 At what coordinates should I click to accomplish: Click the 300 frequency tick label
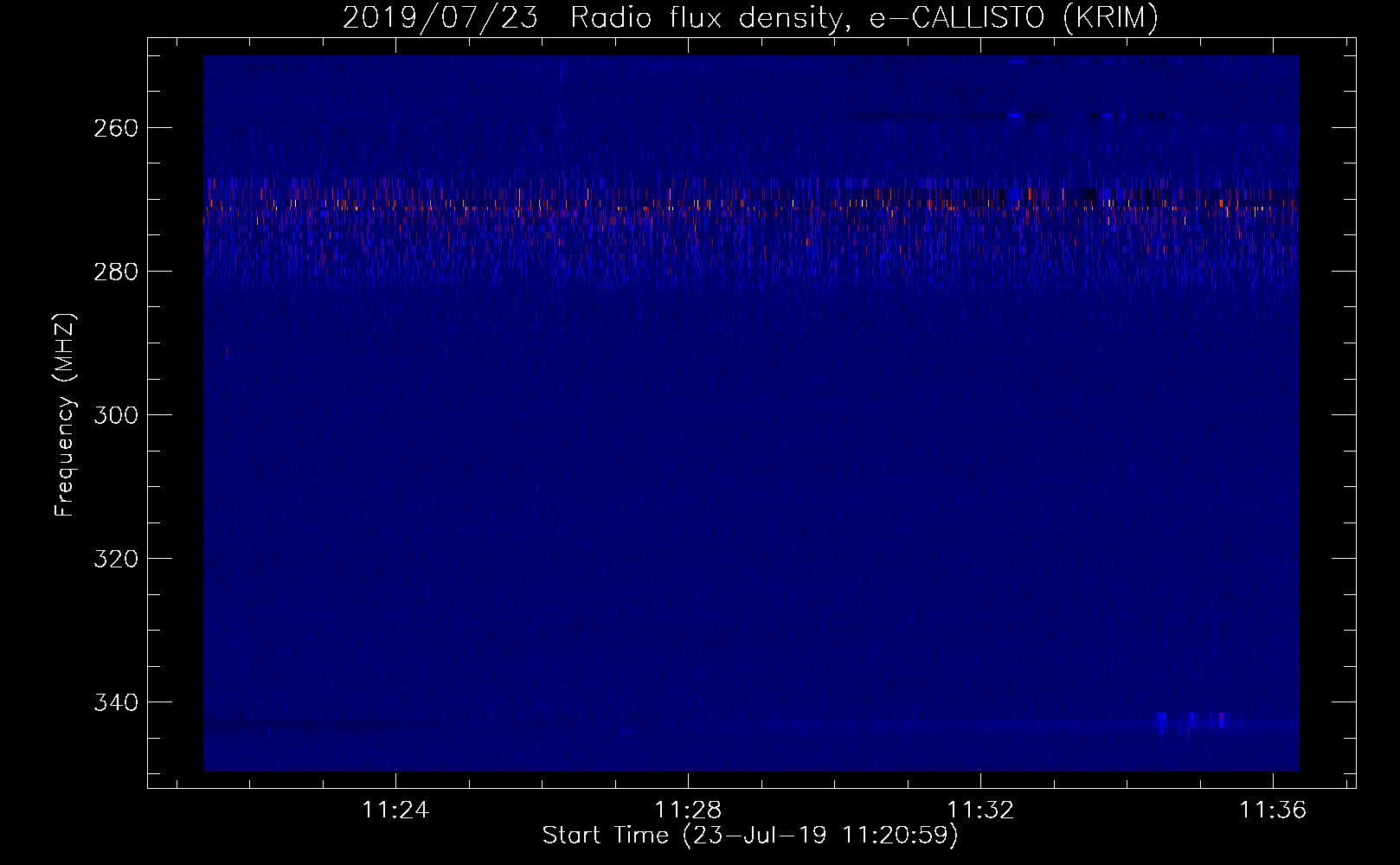115,415
